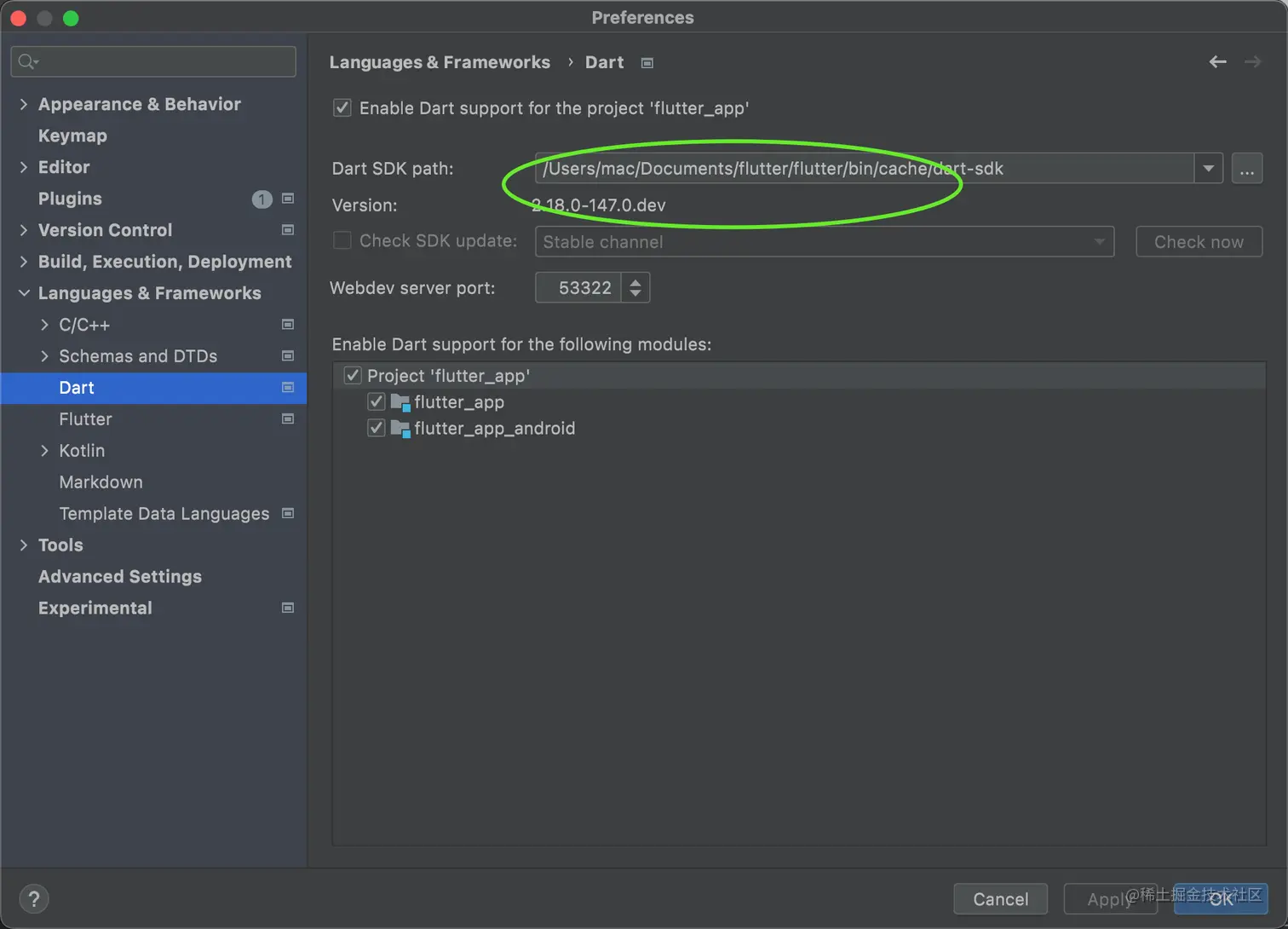Open help with the question mark button
The height and width of the screenshot is (929, 1288).
pyautogui.click(x=34, y=899)
